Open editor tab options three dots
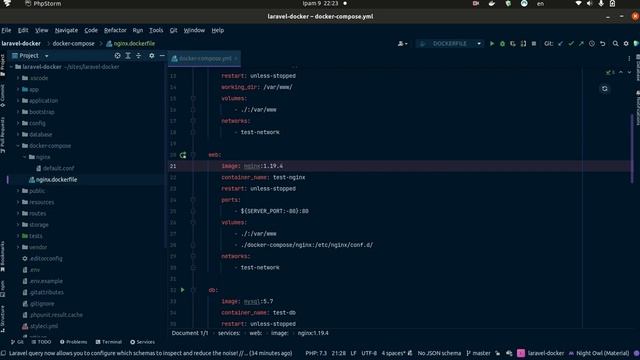Screen dimensions: 640x360 [x=629, y=58]
